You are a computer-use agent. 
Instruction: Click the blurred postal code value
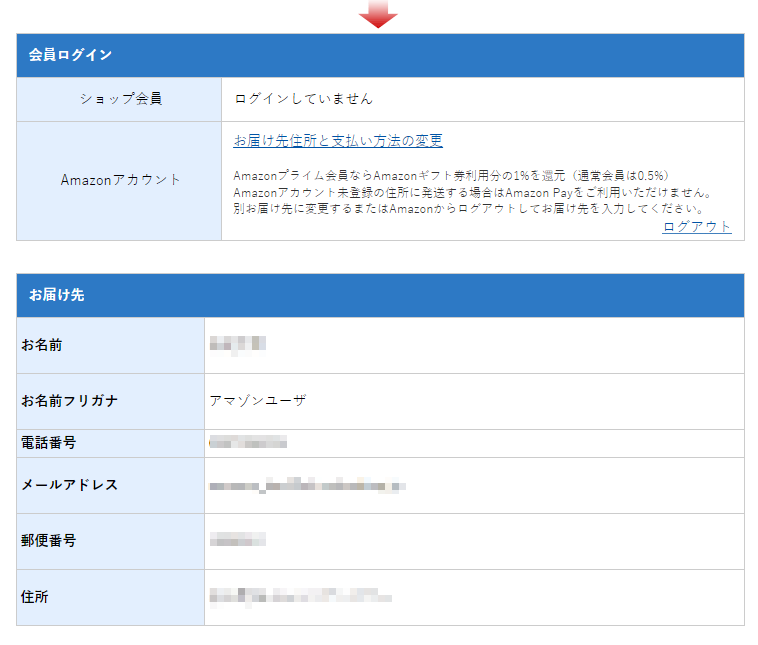pyautogui.click(x=237, y=541)
